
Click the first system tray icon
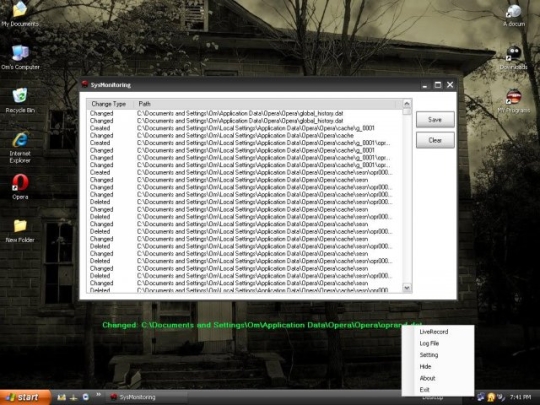[480, 397]
